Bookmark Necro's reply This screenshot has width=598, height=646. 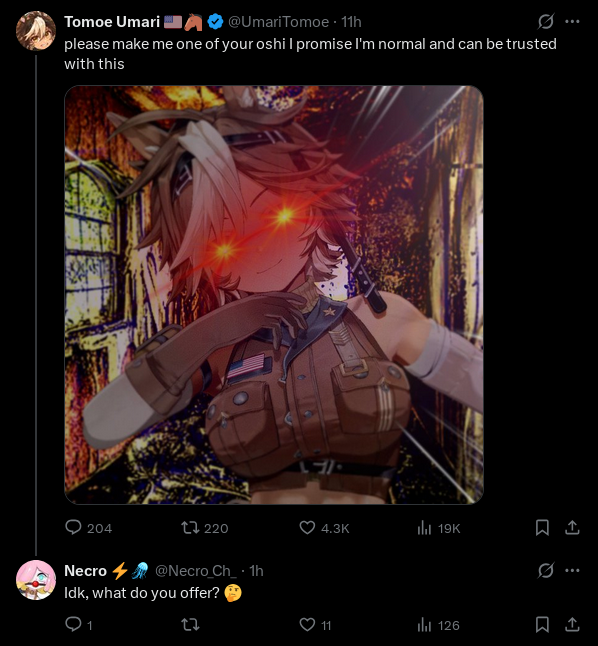pyautogui.click(x=542, y=625)
